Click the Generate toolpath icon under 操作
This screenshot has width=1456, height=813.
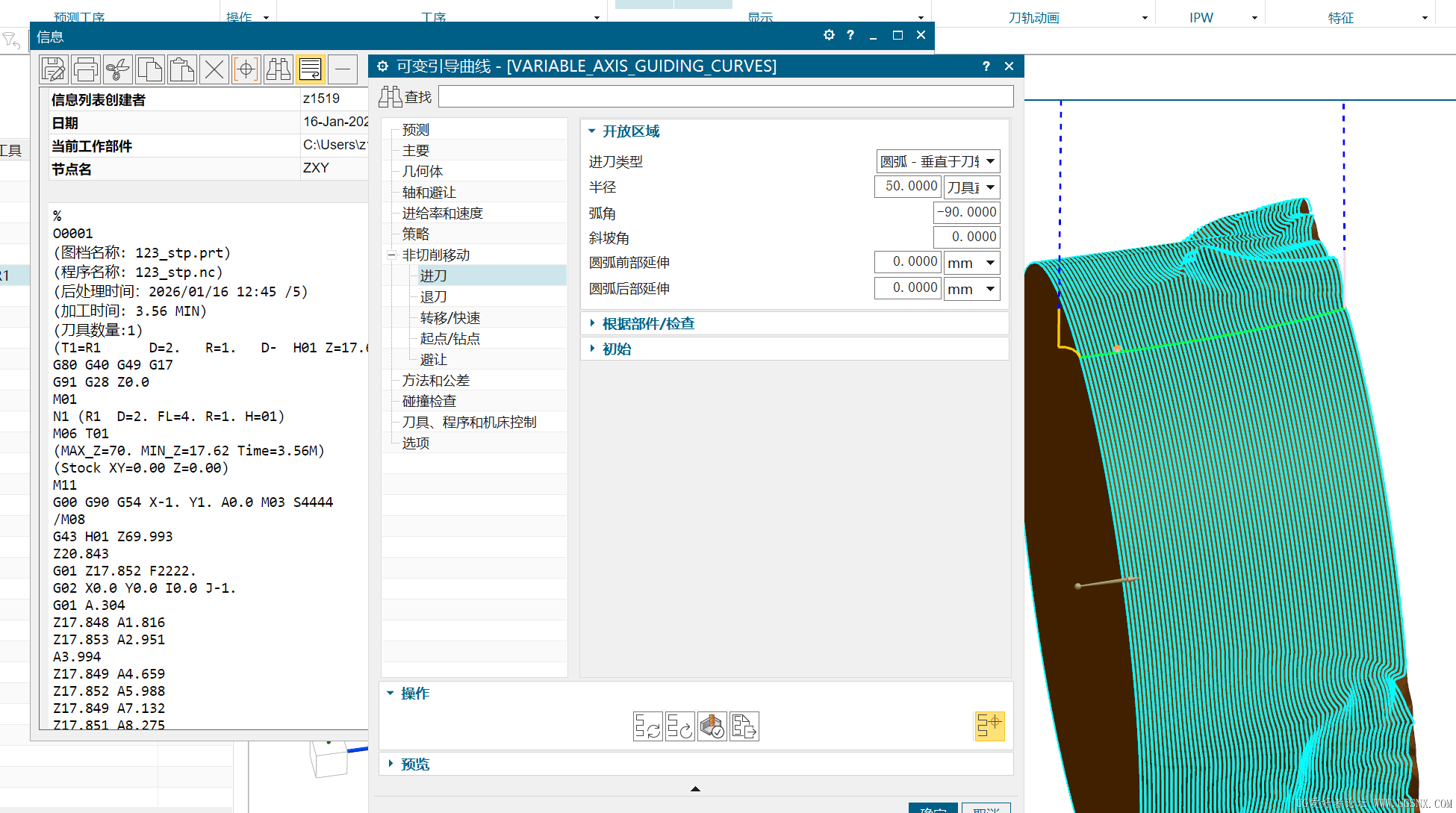click(647, 726)
